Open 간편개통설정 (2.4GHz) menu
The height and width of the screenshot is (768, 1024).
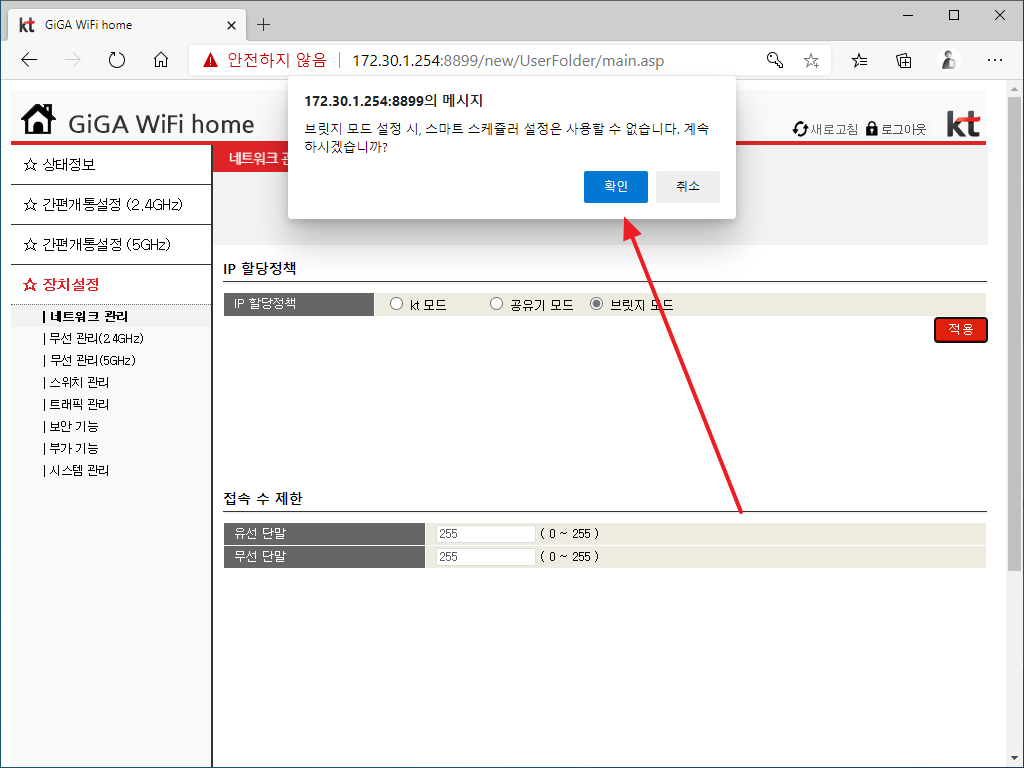111,205
